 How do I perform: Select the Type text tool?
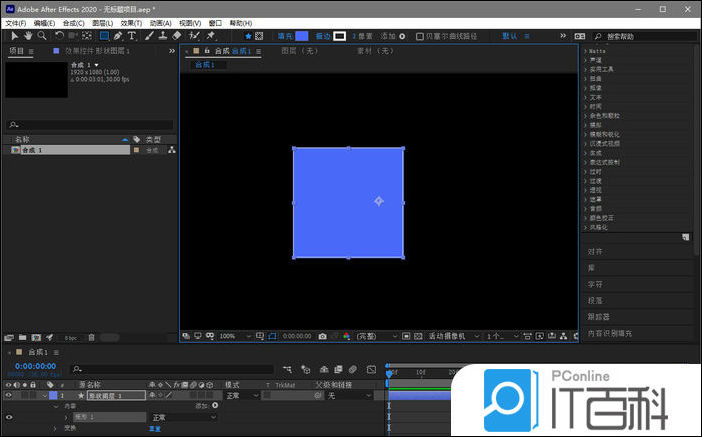pyautogui.click(x=132, y=36)
